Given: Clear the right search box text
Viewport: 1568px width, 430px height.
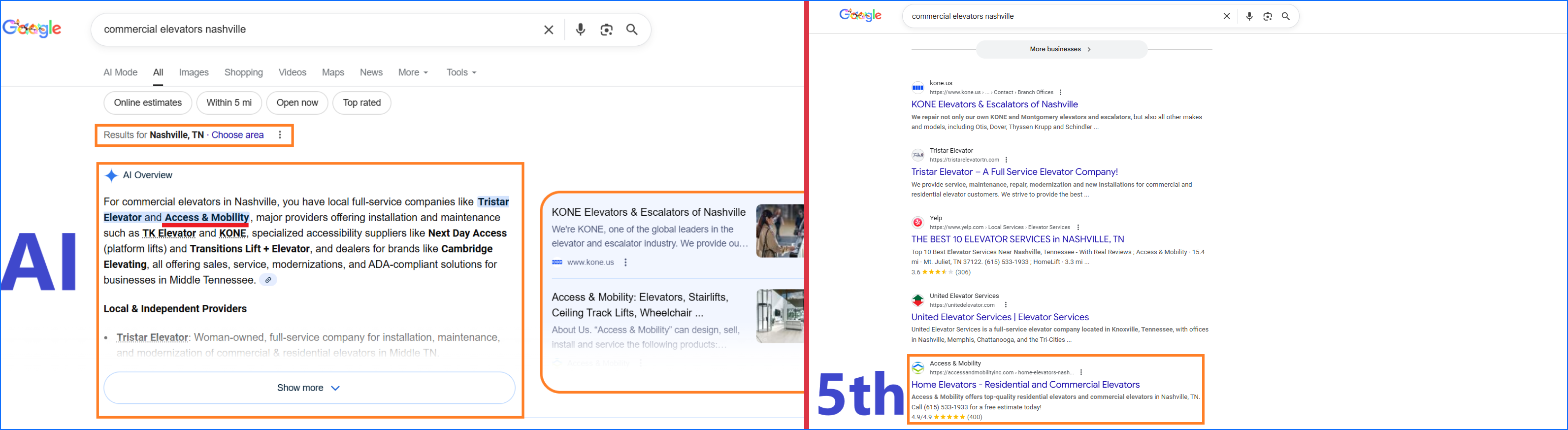Looking at the screenshot, I should click(1227, 16).
